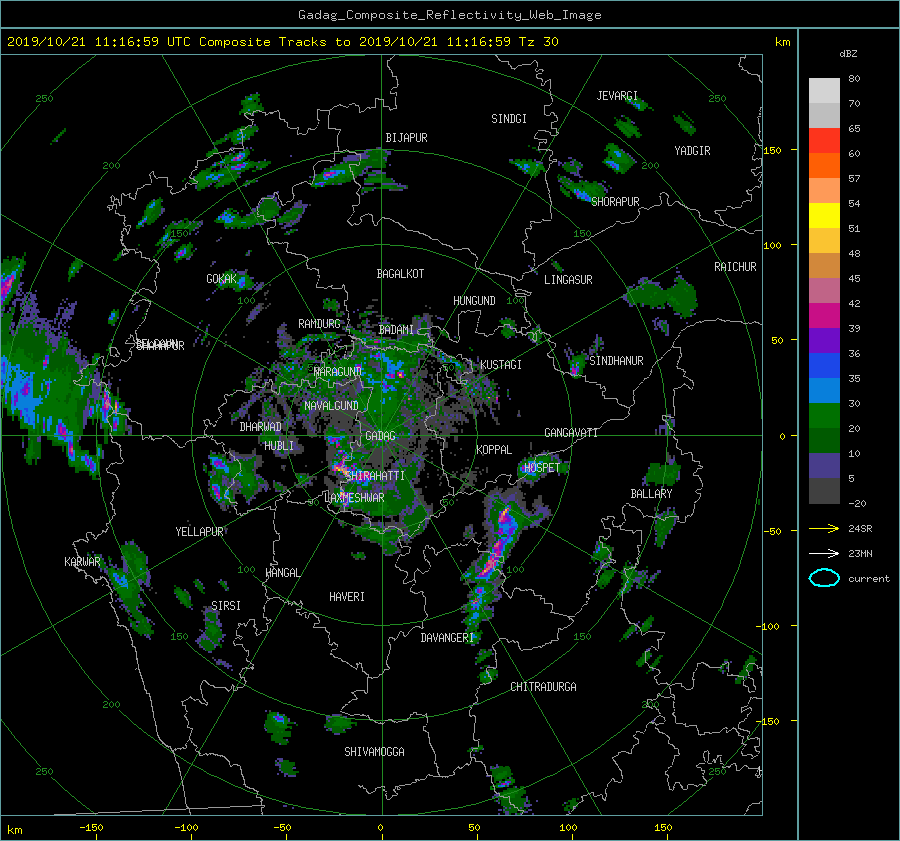The image size is (900, 841).
Task: Click the cyan 'current' ellipse legend icon
Action: pos(824,578)
